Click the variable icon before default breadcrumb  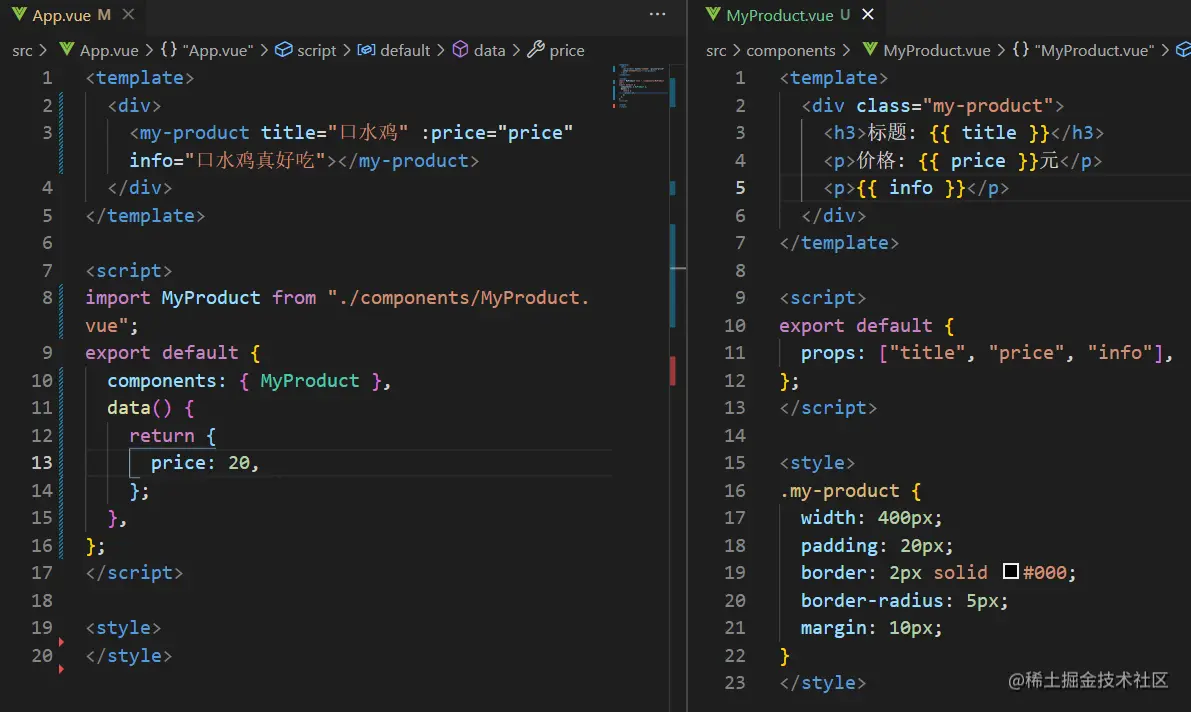tap(366, 49)
